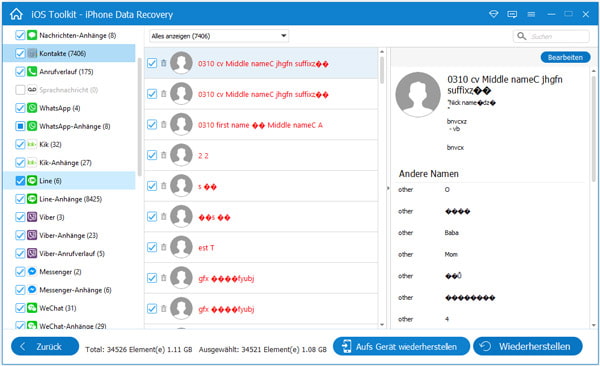This screenshot has height=366, width=600.
Task: Uncheck the first 0310 cv contact checkbox
Action: pos(152,63)
